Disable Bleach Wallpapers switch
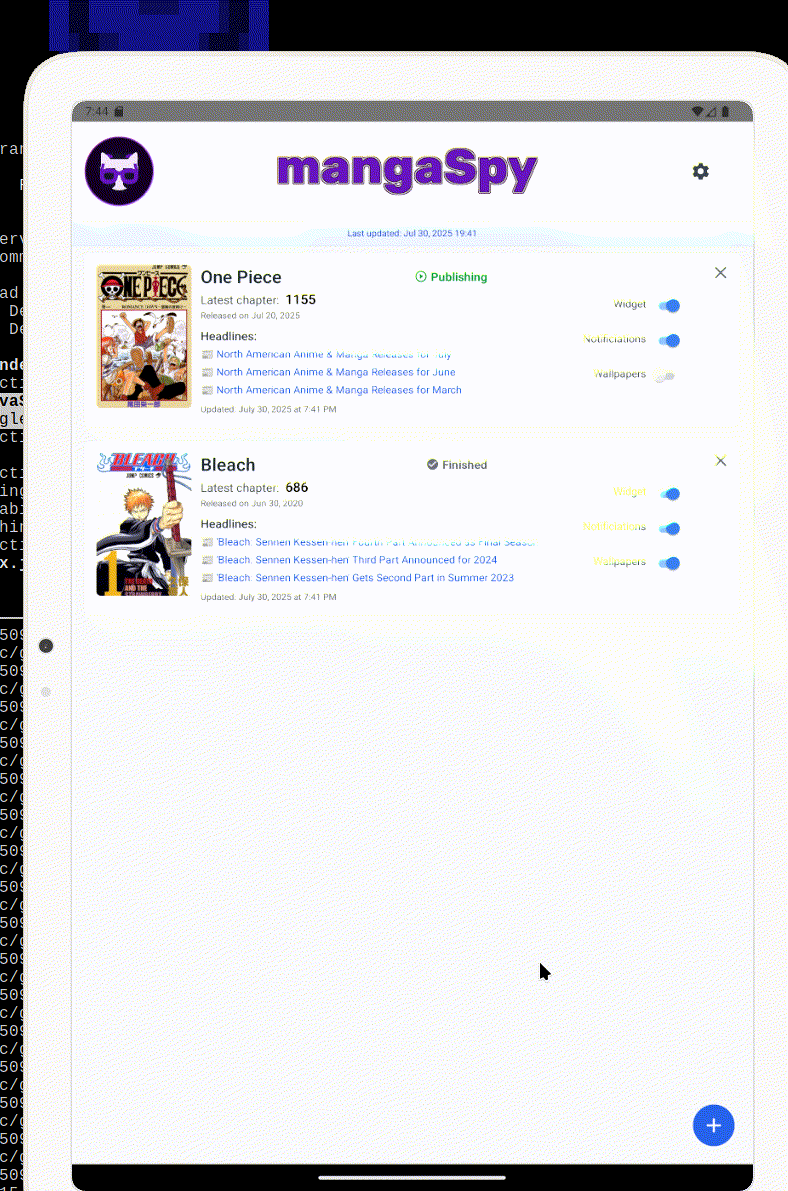This screenshot has width=788, height=1191. [x=669, y=563]
